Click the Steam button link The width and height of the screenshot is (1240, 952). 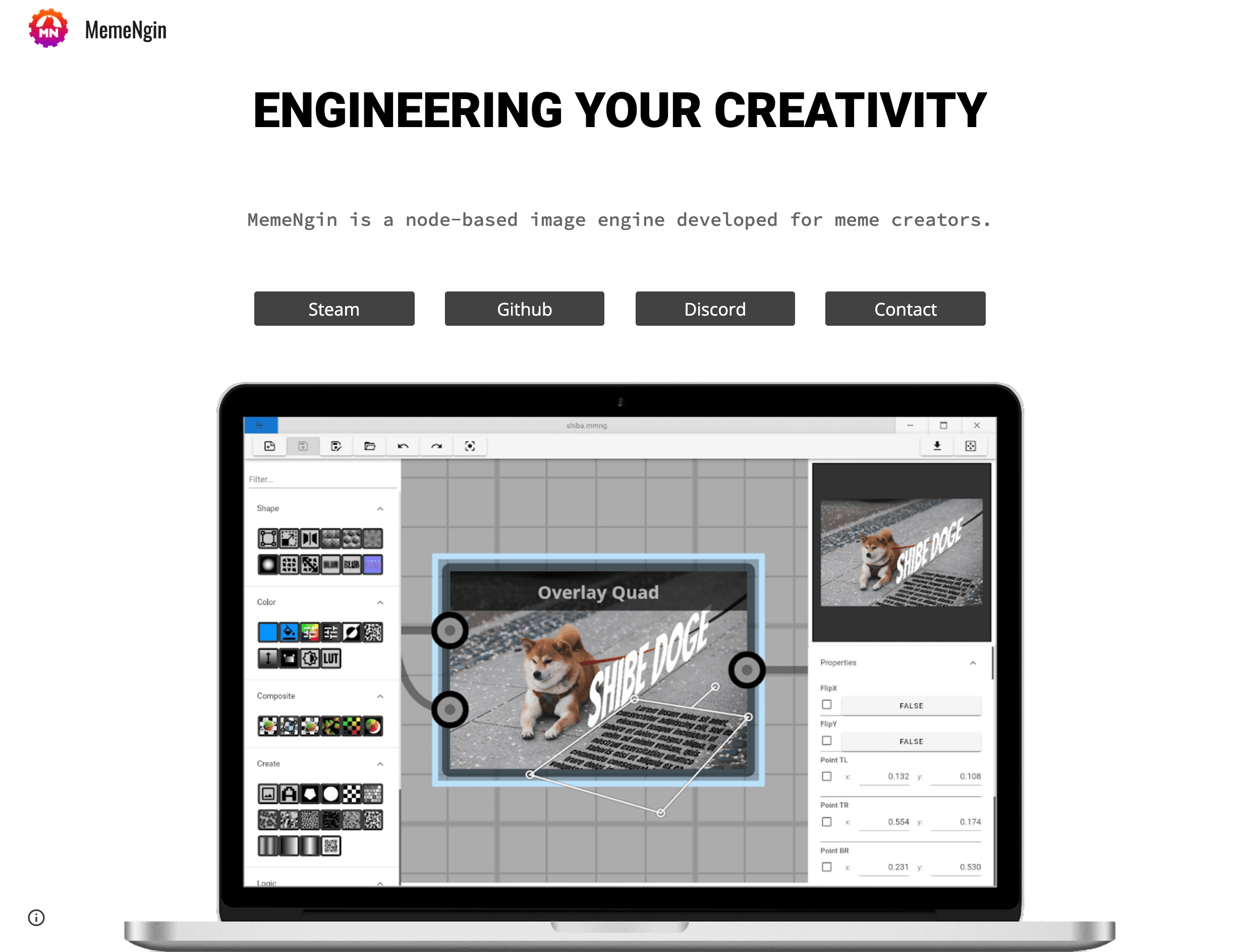[334, 308]
